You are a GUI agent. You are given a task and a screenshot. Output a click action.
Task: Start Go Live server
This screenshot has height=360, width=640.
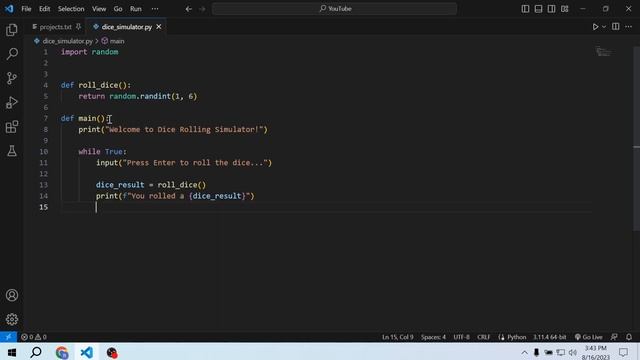pyautogui.click(x=589, y=337)
